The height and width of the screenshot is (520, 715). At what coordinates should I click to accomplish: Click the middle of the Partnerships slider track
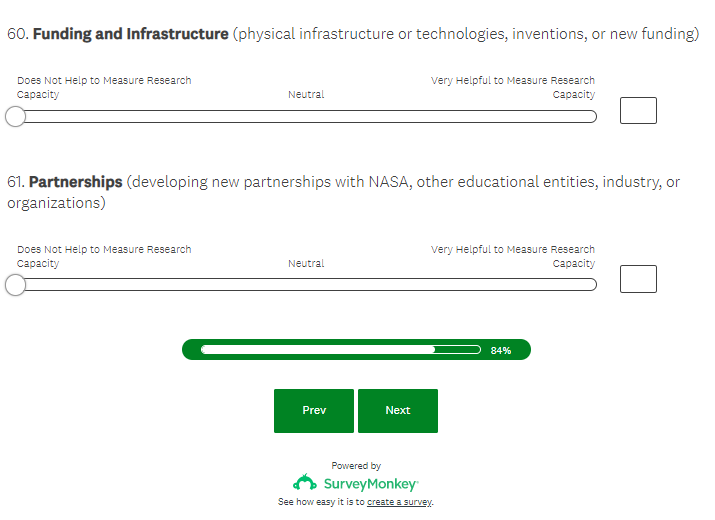pyautogui.click(x=306, y=286)
